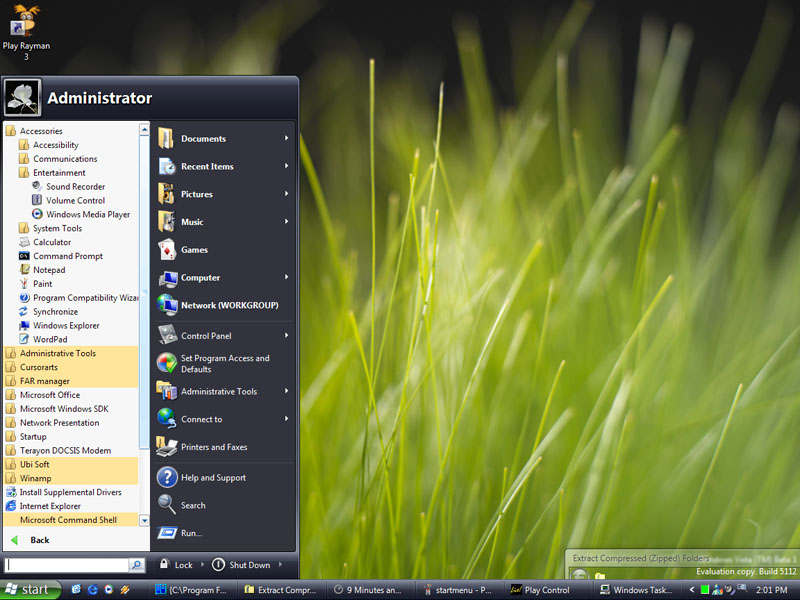Image resolution: width=800 pixels, height=600 pixels.
Task: Switch to the Extract Compr... taskbar button
Action: click(282, 590)
